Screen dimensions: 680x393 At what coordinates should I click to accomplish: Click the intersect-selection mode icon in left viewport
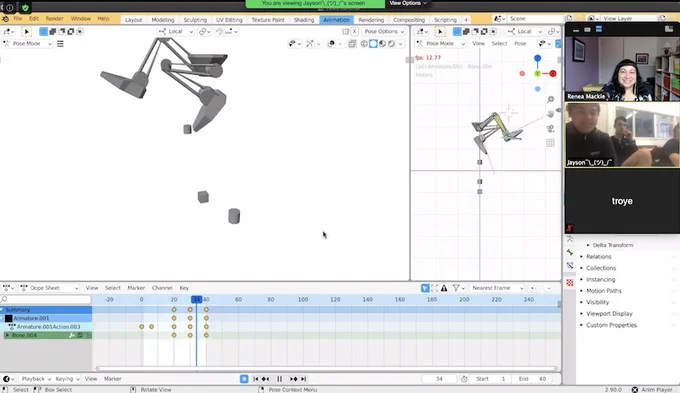(x=79, y=32)
